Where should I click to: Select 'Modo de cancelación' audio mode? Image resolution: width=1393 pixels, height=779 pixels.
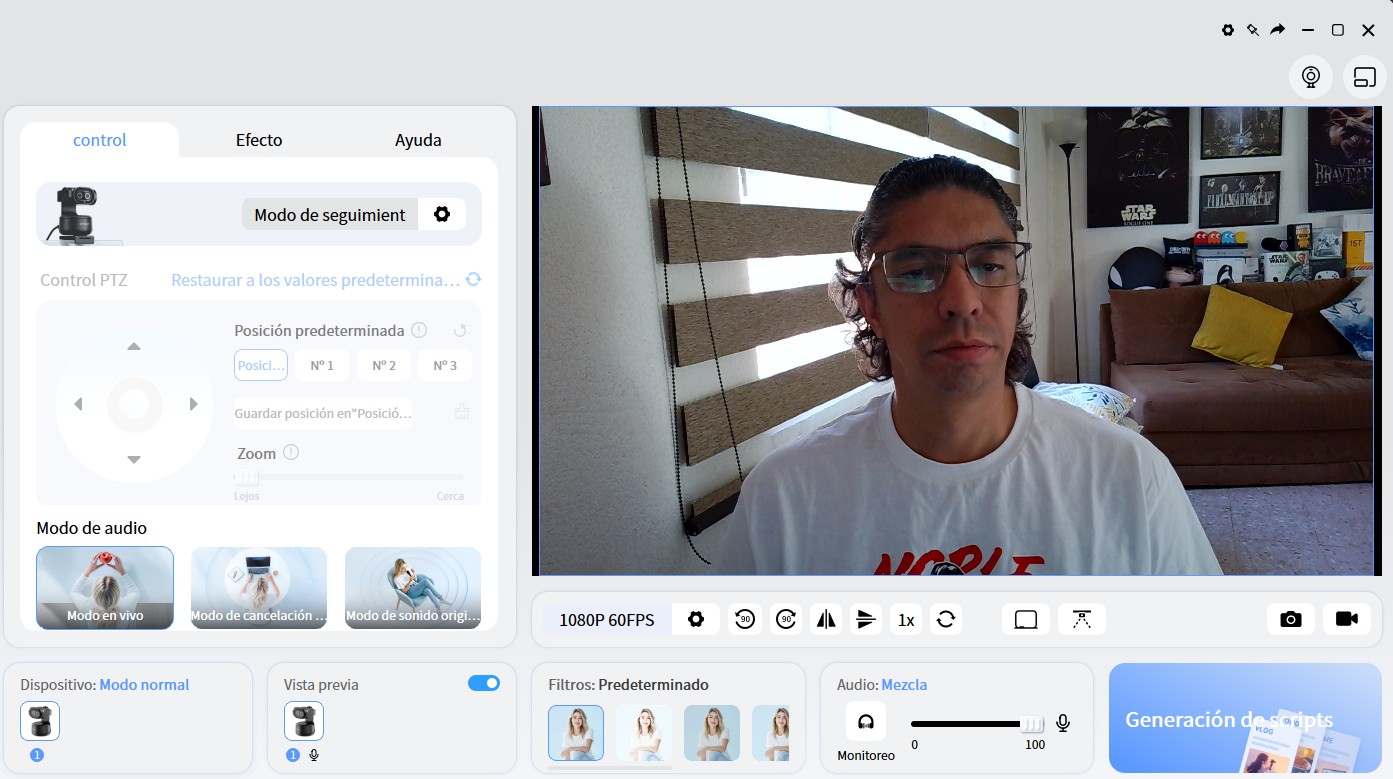click(x=258, y=588)
